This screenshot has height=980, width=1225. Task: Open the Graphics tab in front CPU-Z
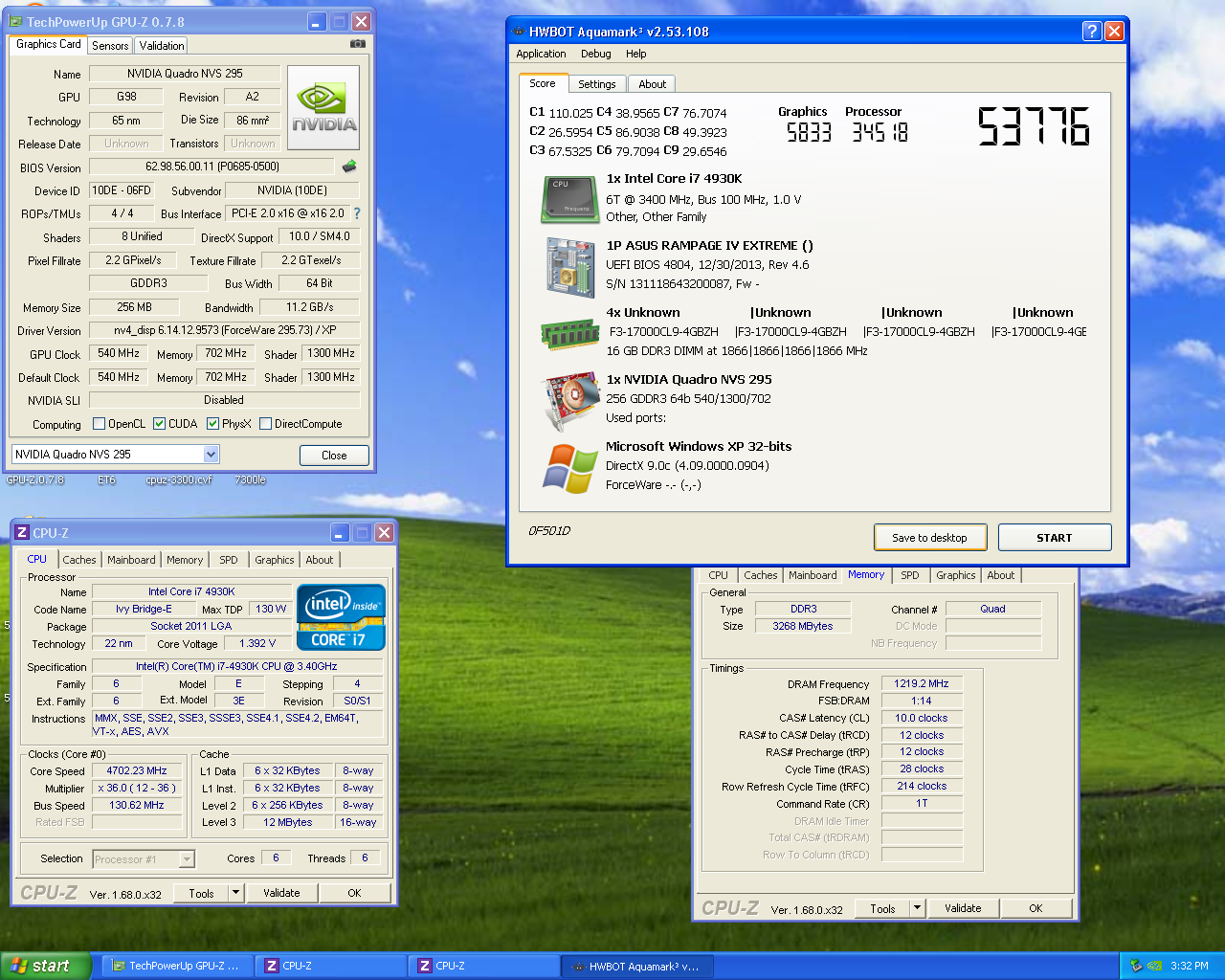click(275, 560)
